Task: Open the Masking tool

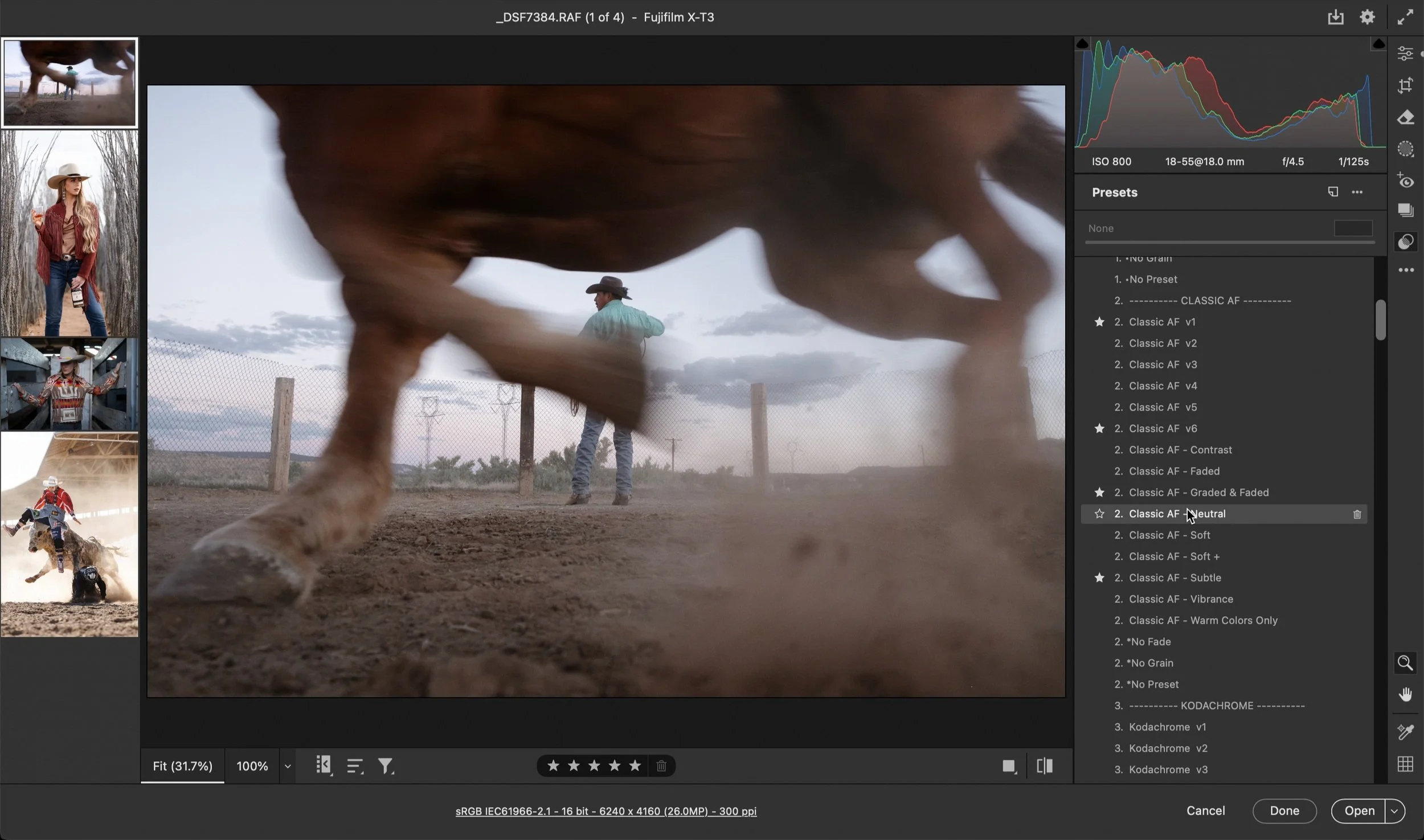Action: coord(1405,149)
